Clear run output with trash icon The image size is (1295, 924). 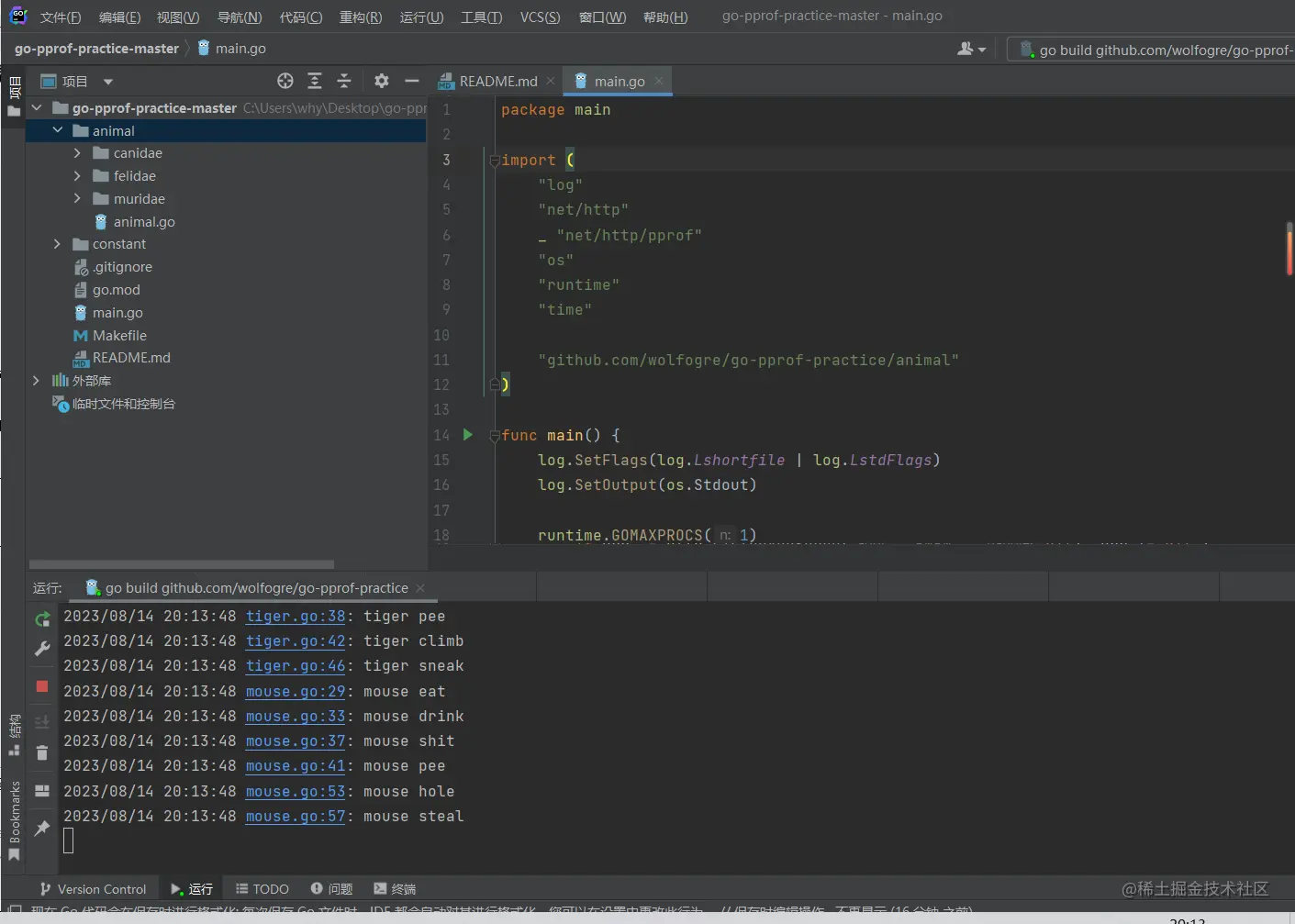tap(42, 753)
